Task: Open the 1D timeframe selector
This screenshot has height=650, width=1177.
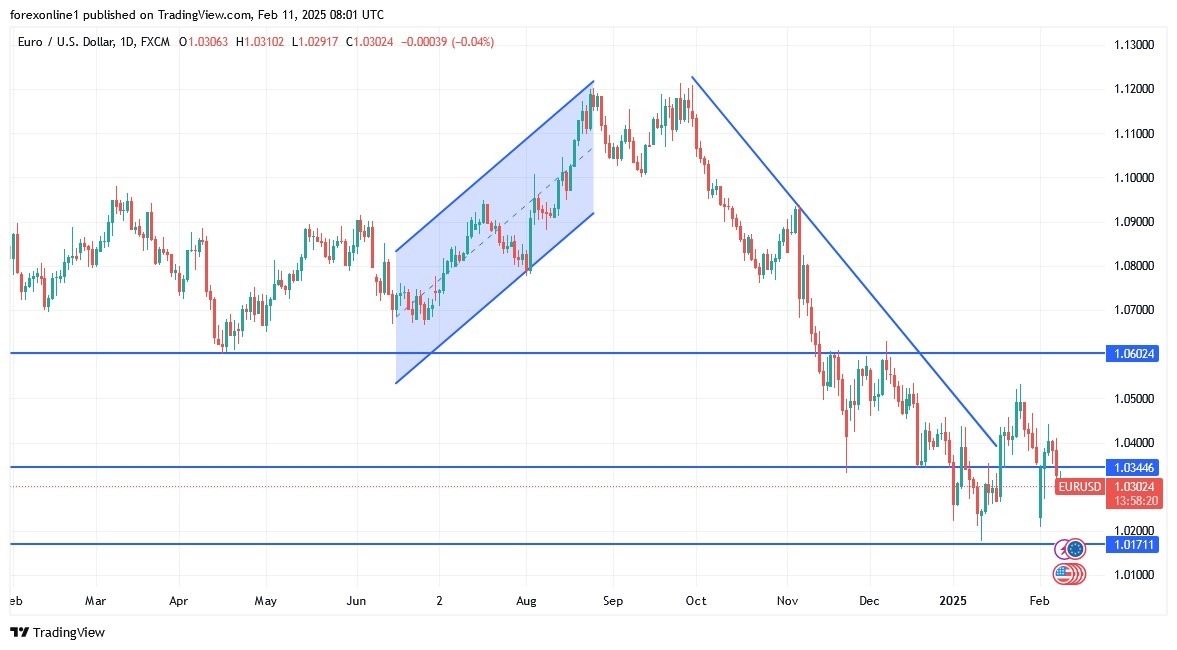Action: (125, 42)
